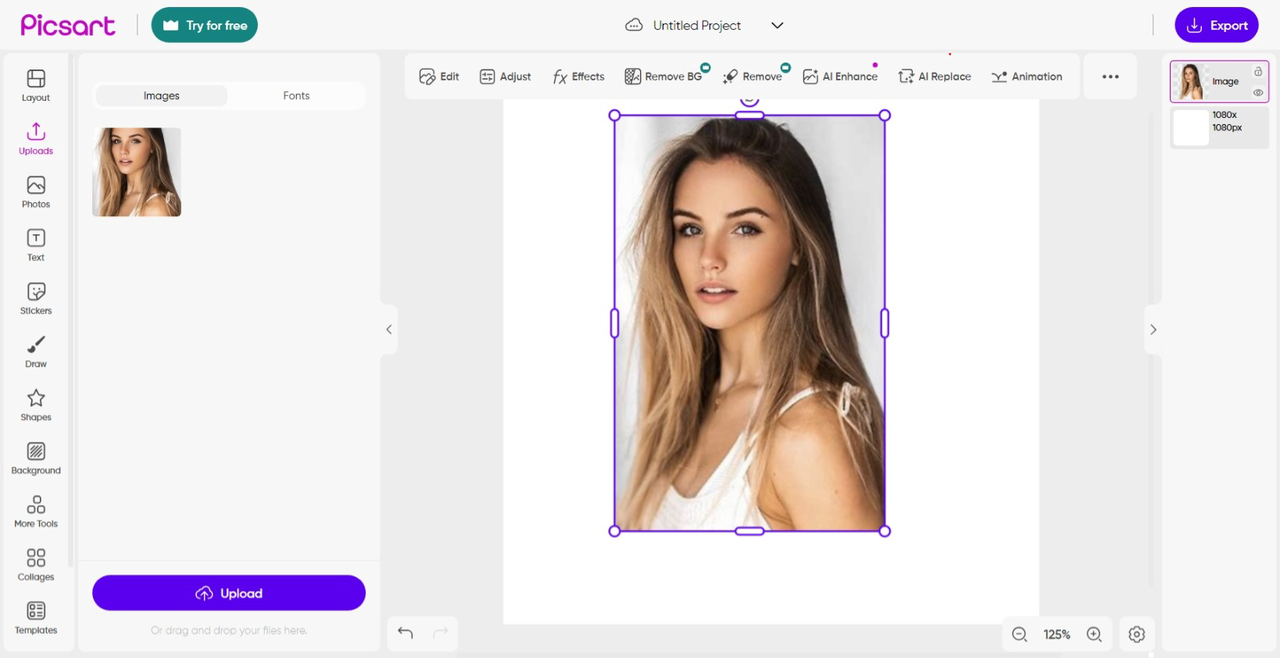Screen dimensions: 1280x658
Task: Click the bottom-right corner resize handle
Action: click(x=884, y=531)
